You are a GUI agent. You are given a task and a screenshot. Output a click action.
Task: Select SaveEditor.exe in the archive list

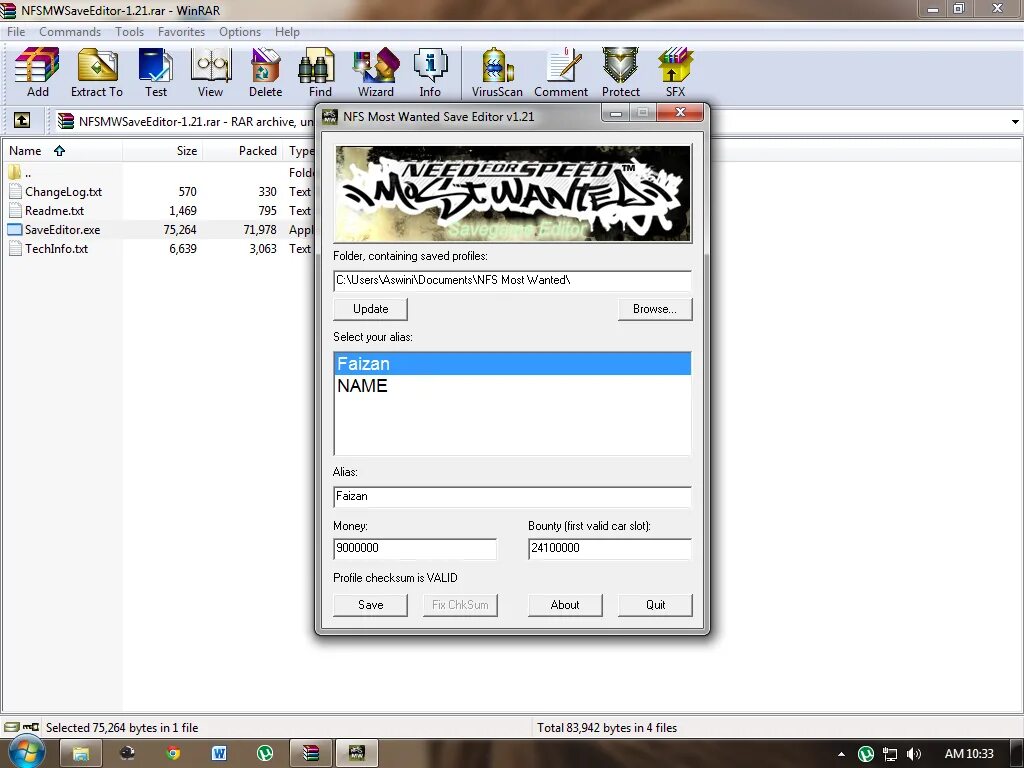[x=62, y=230]
